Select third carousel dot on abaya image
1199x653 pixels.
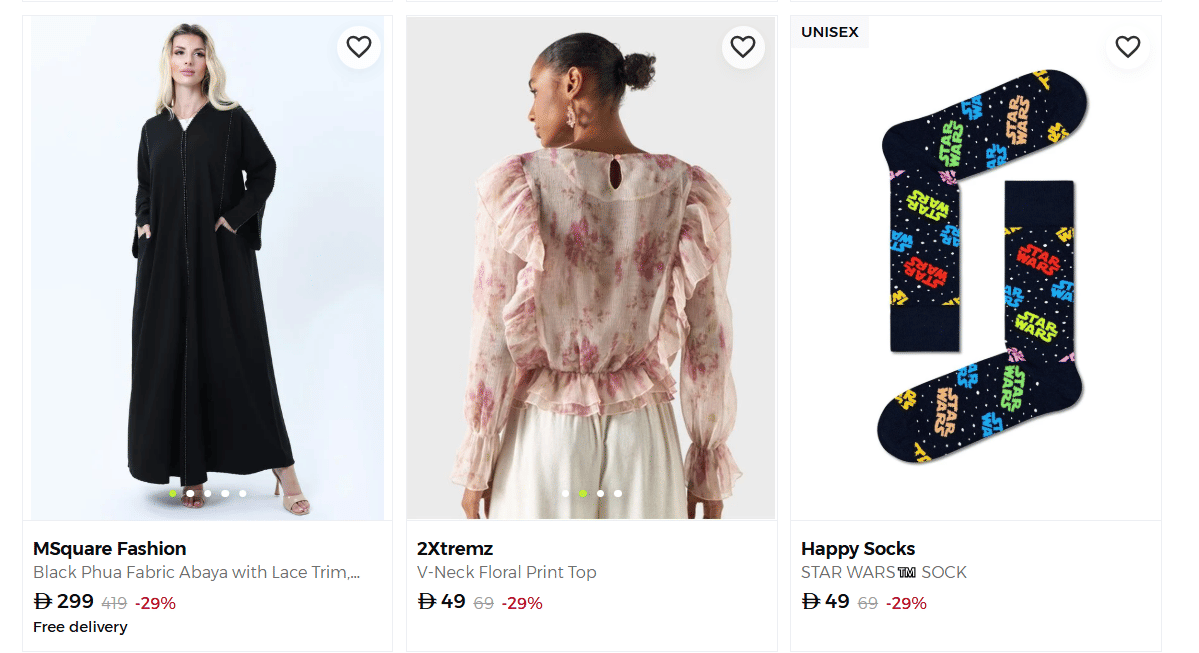208,493
